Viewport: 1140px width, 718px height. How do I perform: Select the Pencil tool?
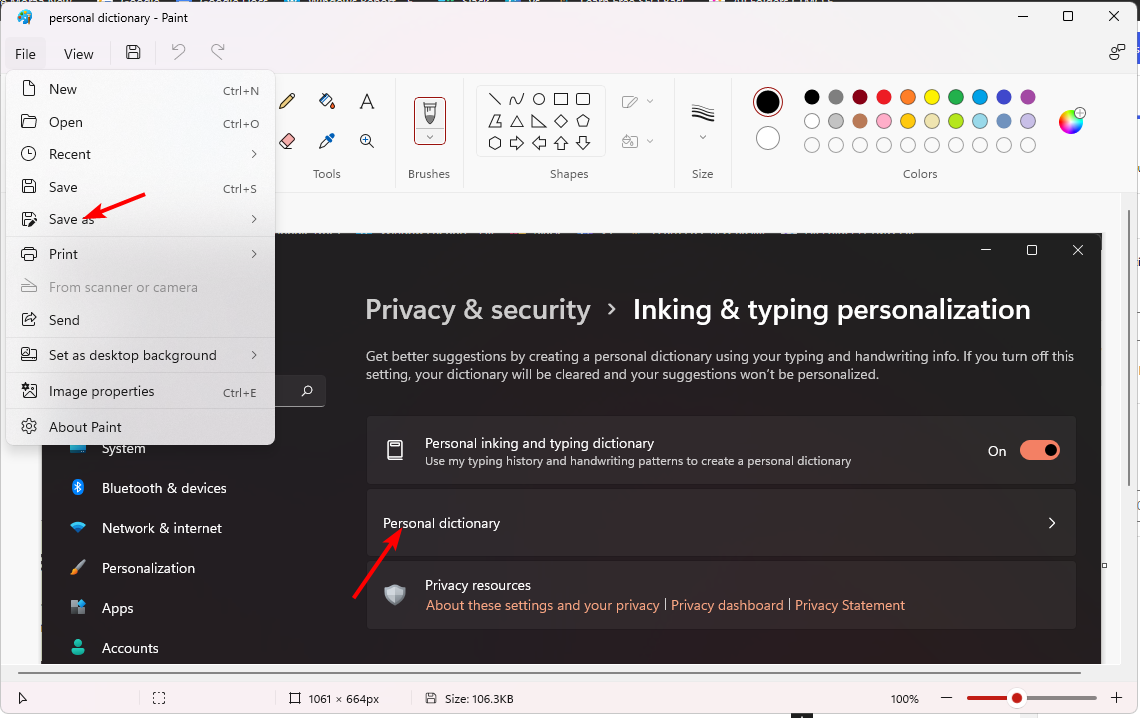287,101
